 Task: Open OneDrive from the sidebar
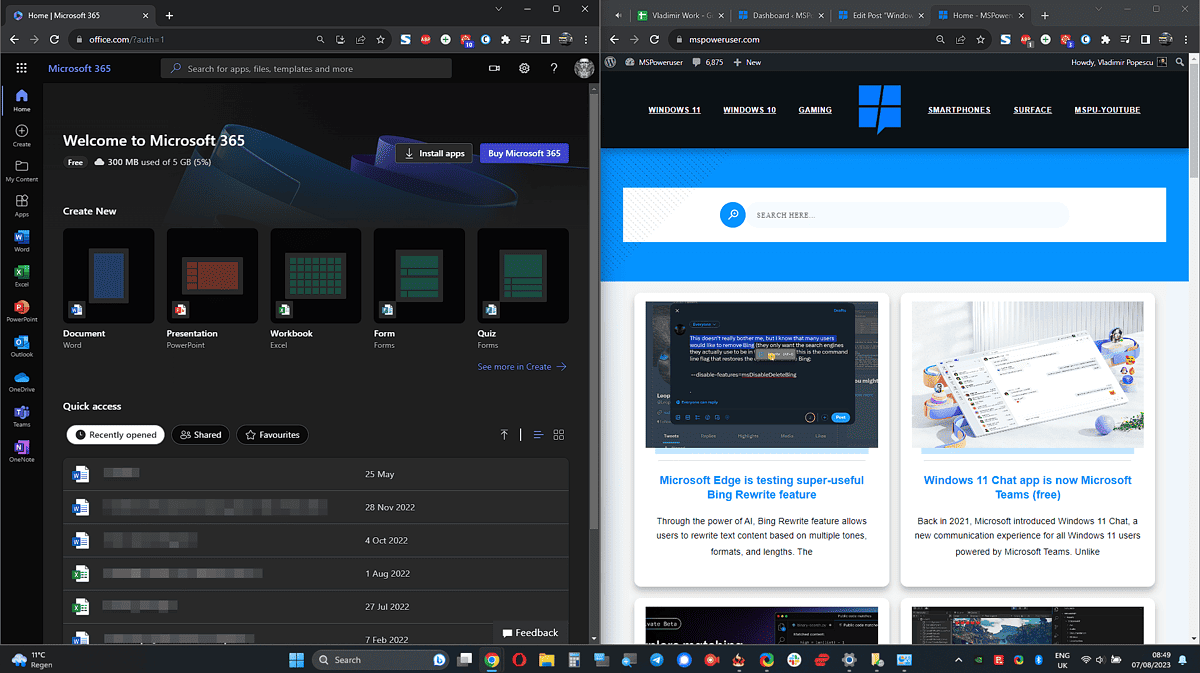click(x=22, y=381)
